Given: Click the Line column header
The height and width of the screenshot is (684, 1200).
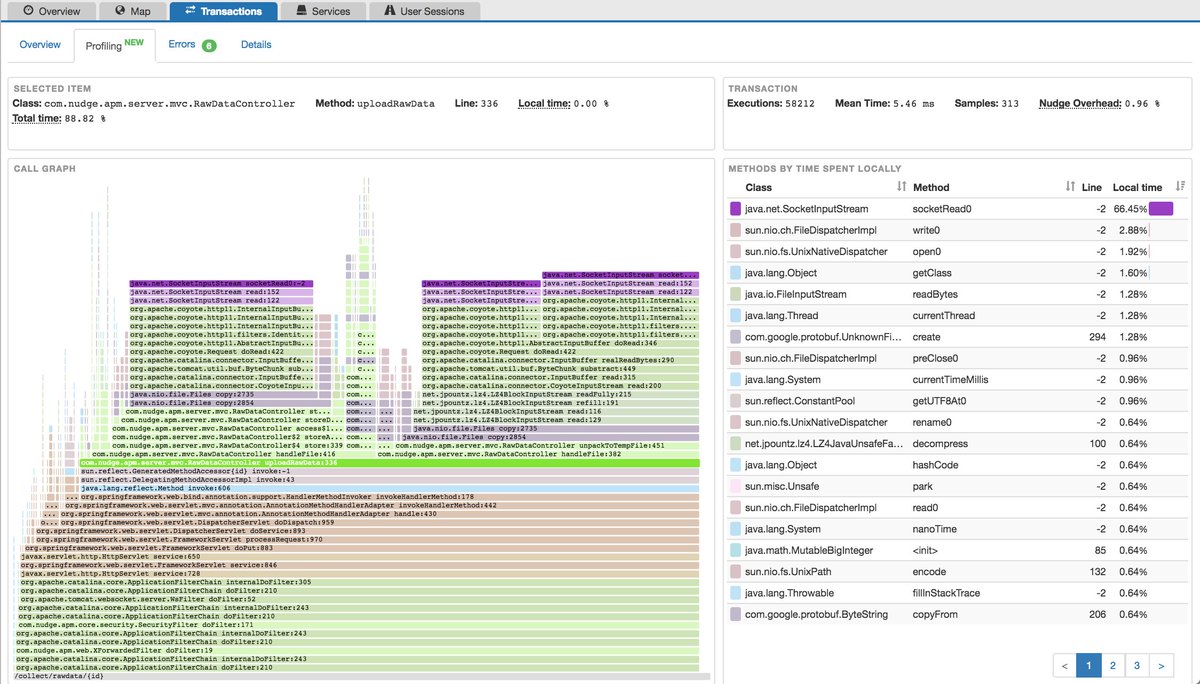Looking at the screenshot, I should pyautogui.click(x=1091, y=187).
